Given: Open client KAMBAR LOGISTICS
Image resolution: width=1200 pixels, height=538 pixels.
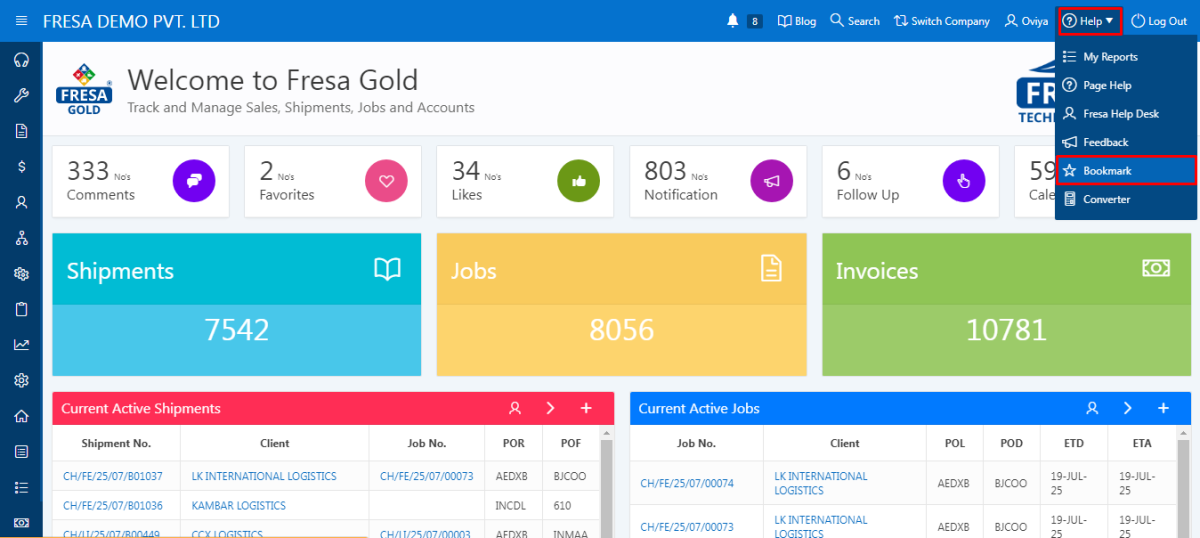Looking at the screenshot, I should click(239, 506).
